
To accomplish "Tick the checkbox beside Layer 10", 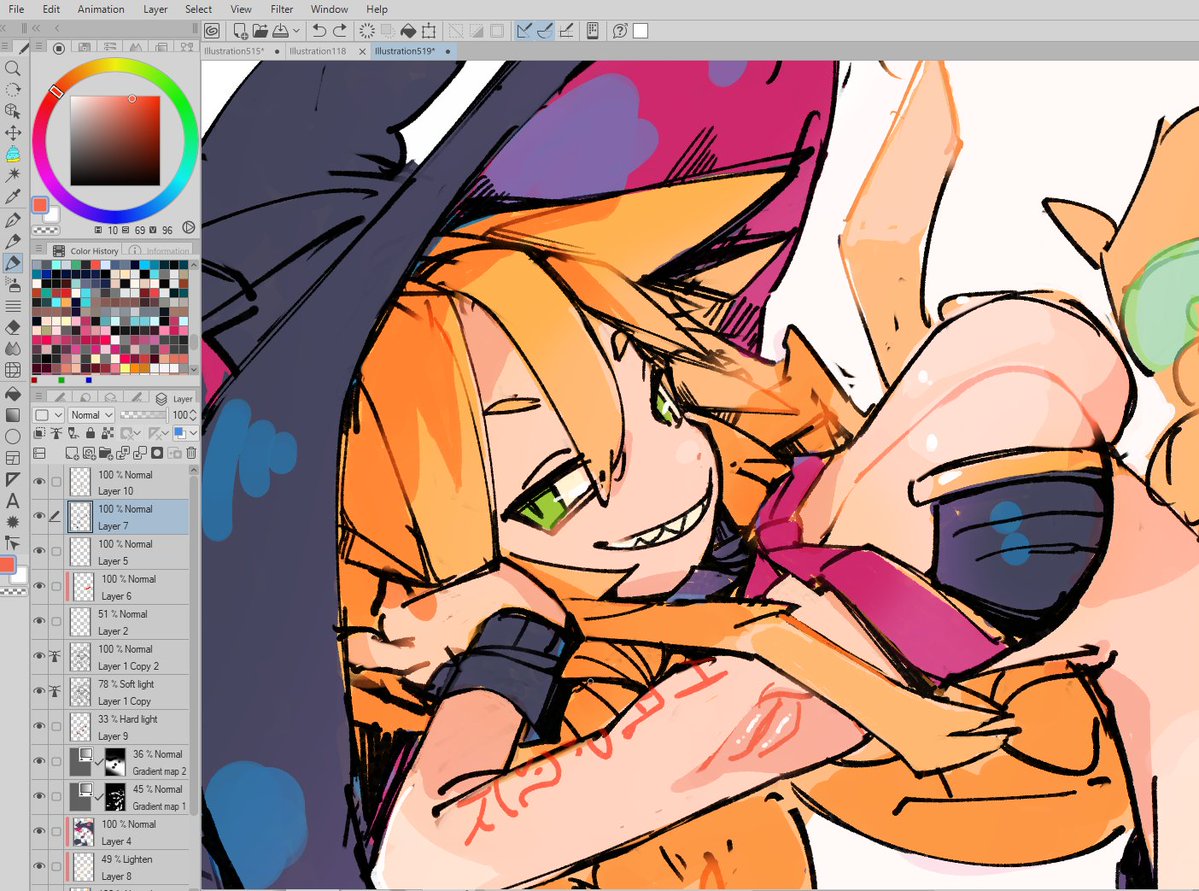I will (x=57, y=482).
